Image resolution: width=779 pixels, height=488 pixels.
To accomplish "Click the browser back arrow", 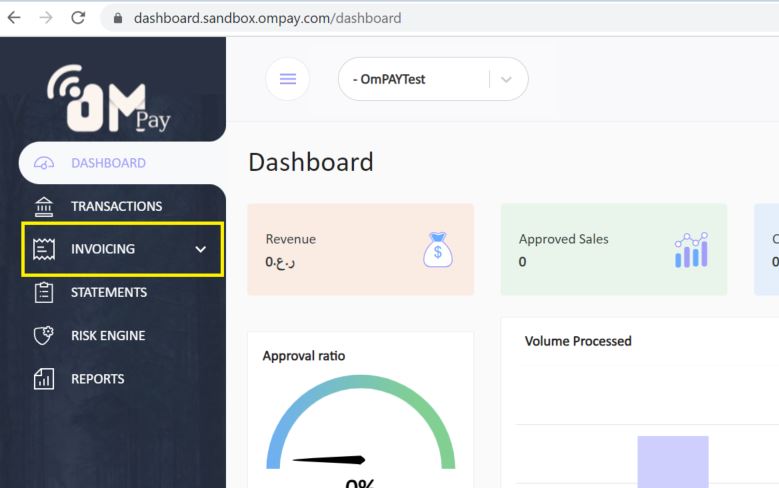I will [14, 17].
